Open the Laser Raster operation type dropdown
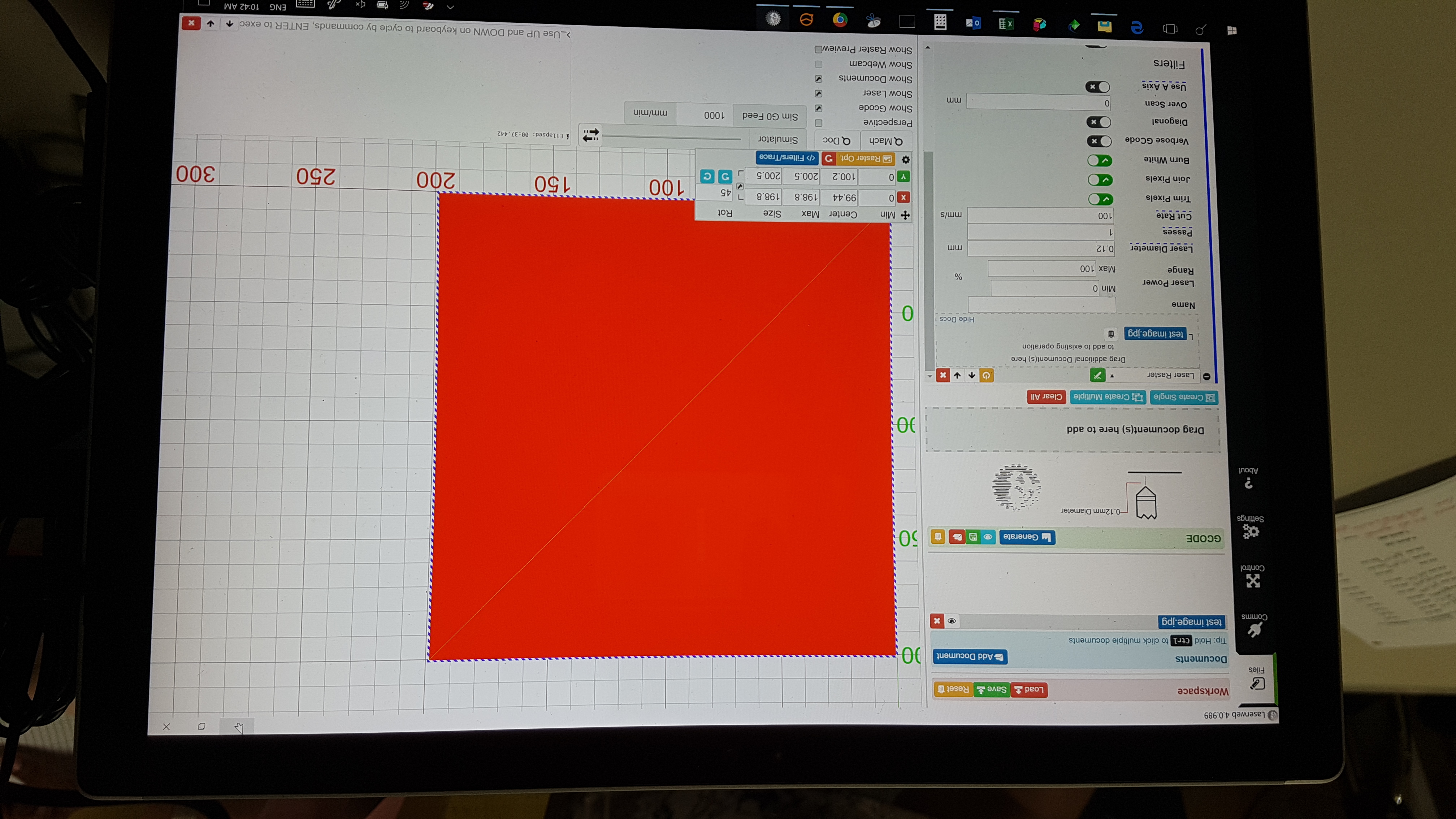1456x819 pixels. tap(1153, 375)
